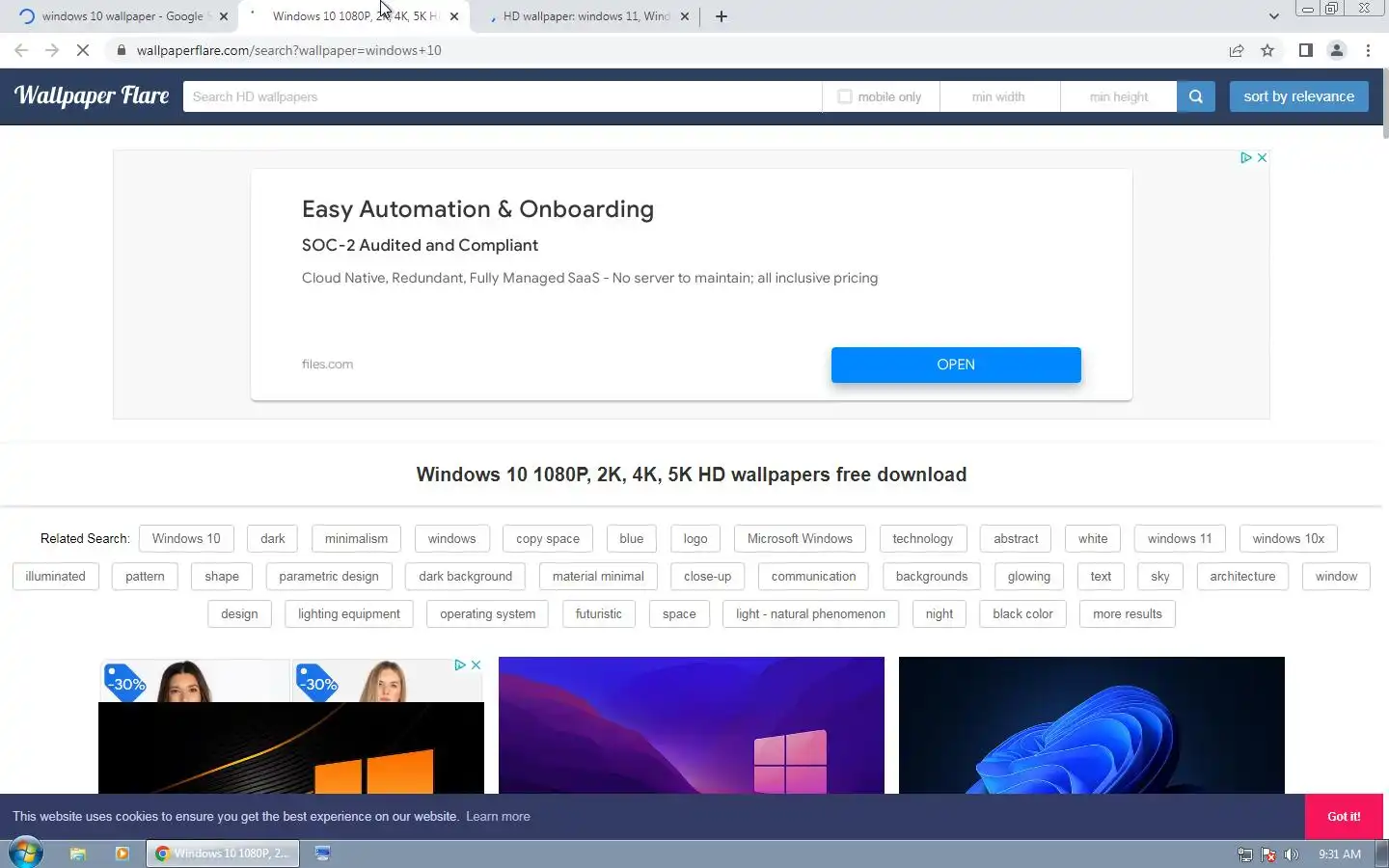Click the Chrome taskbar window button
The image size is (1389, 868).
click(x=223, y=854)
